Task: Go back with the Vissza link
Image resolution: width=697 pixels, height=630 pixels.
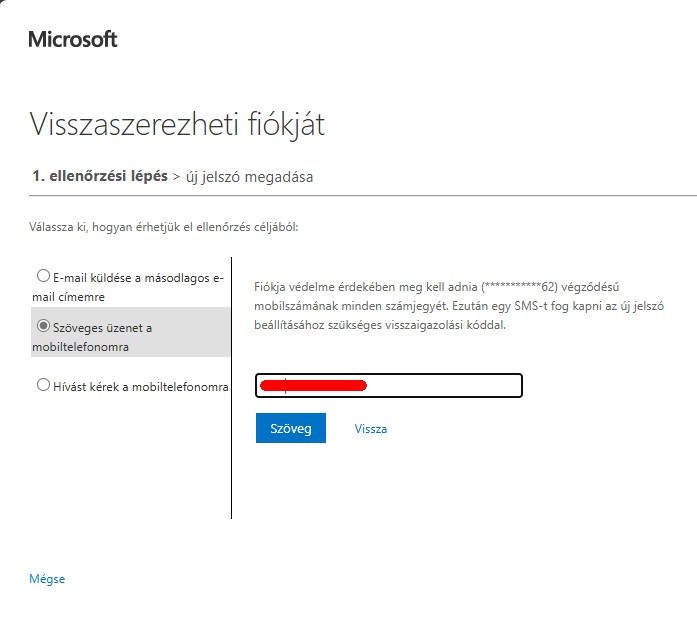Action: 371,429
